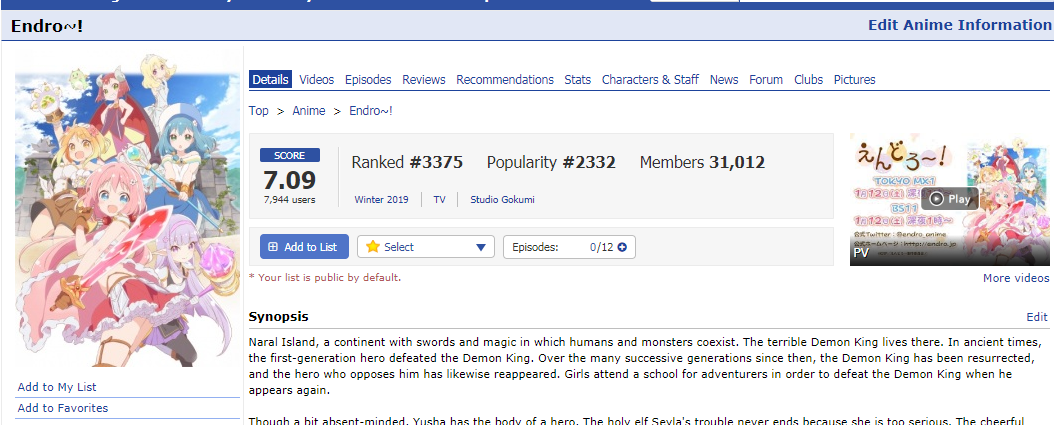
Task: Click the TV type link
Action: [x=439, y=200]
